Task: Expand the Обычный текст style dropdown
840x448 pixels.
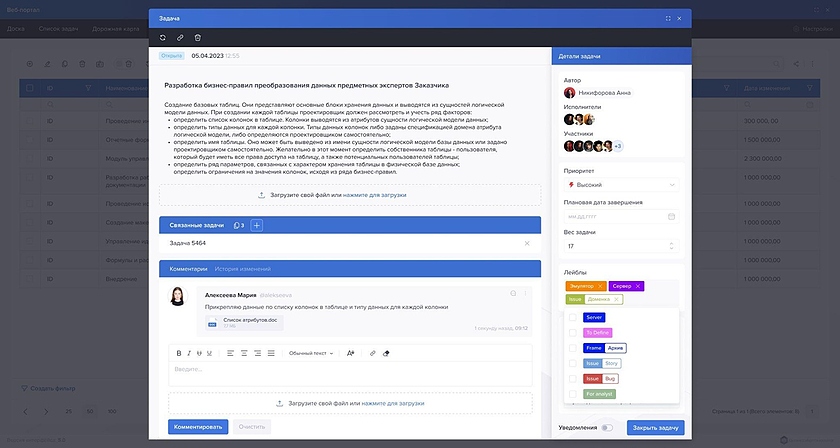Action: [310, 353]
